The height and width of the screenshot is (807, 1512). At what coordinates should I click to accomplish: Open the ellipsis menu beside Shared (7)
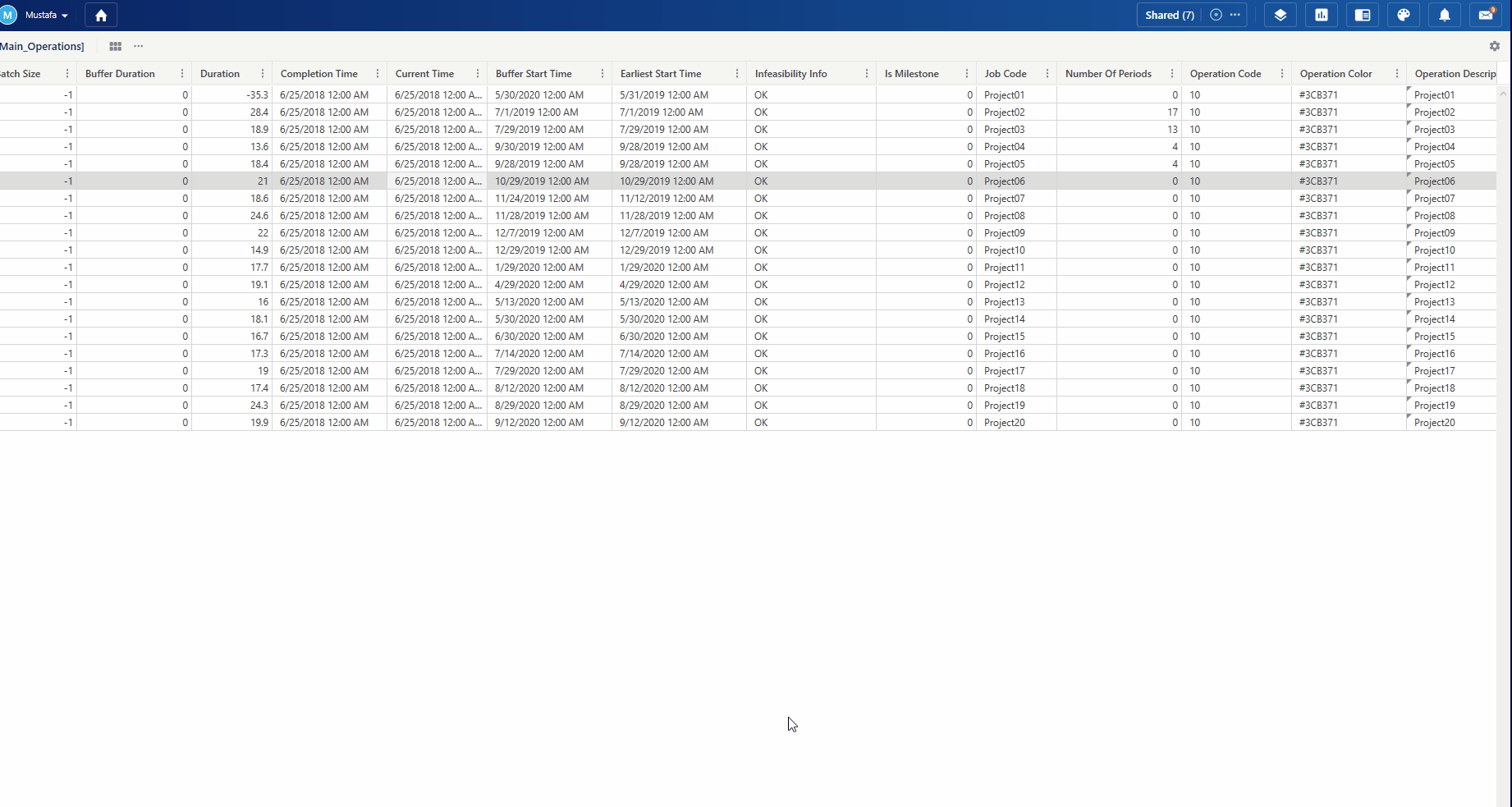(1235, 15)
